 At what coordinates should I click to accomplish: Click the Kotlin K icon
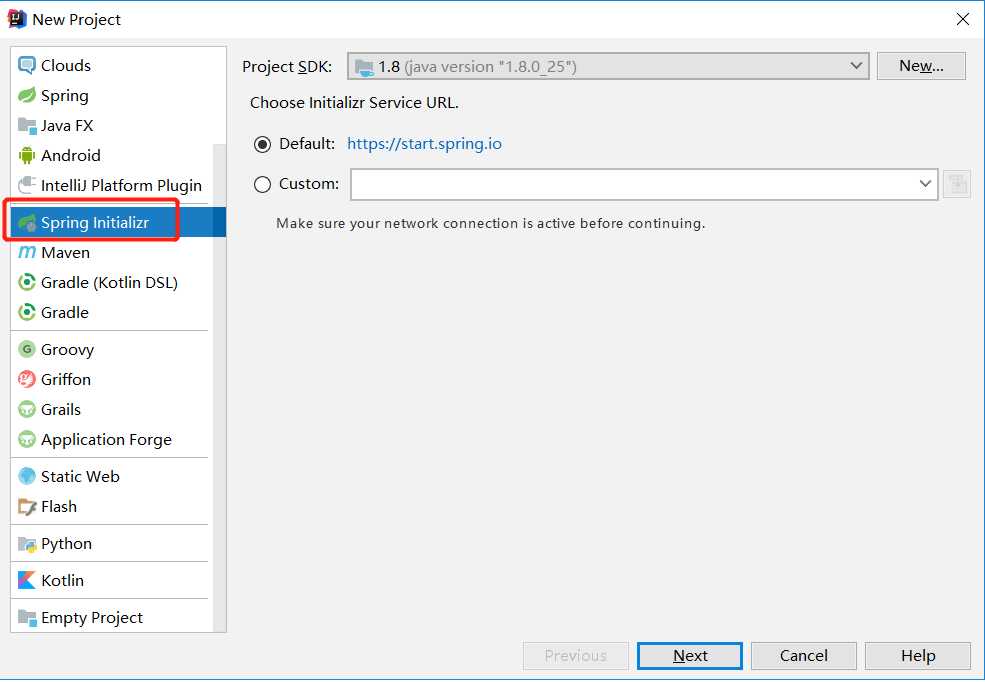coord(26,580)
